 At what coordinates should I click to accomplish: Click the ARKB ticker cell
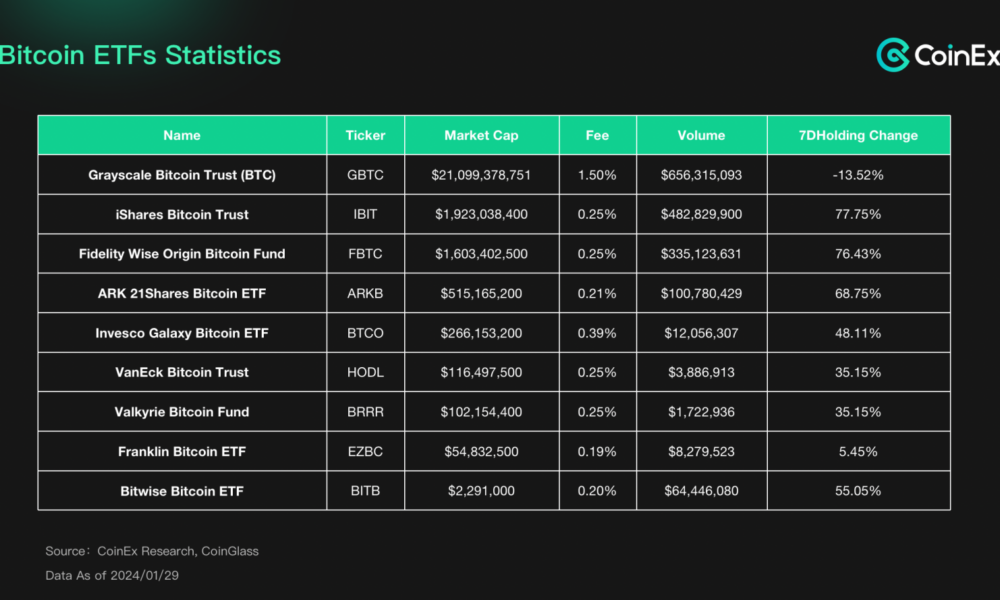tap(365, 293)
